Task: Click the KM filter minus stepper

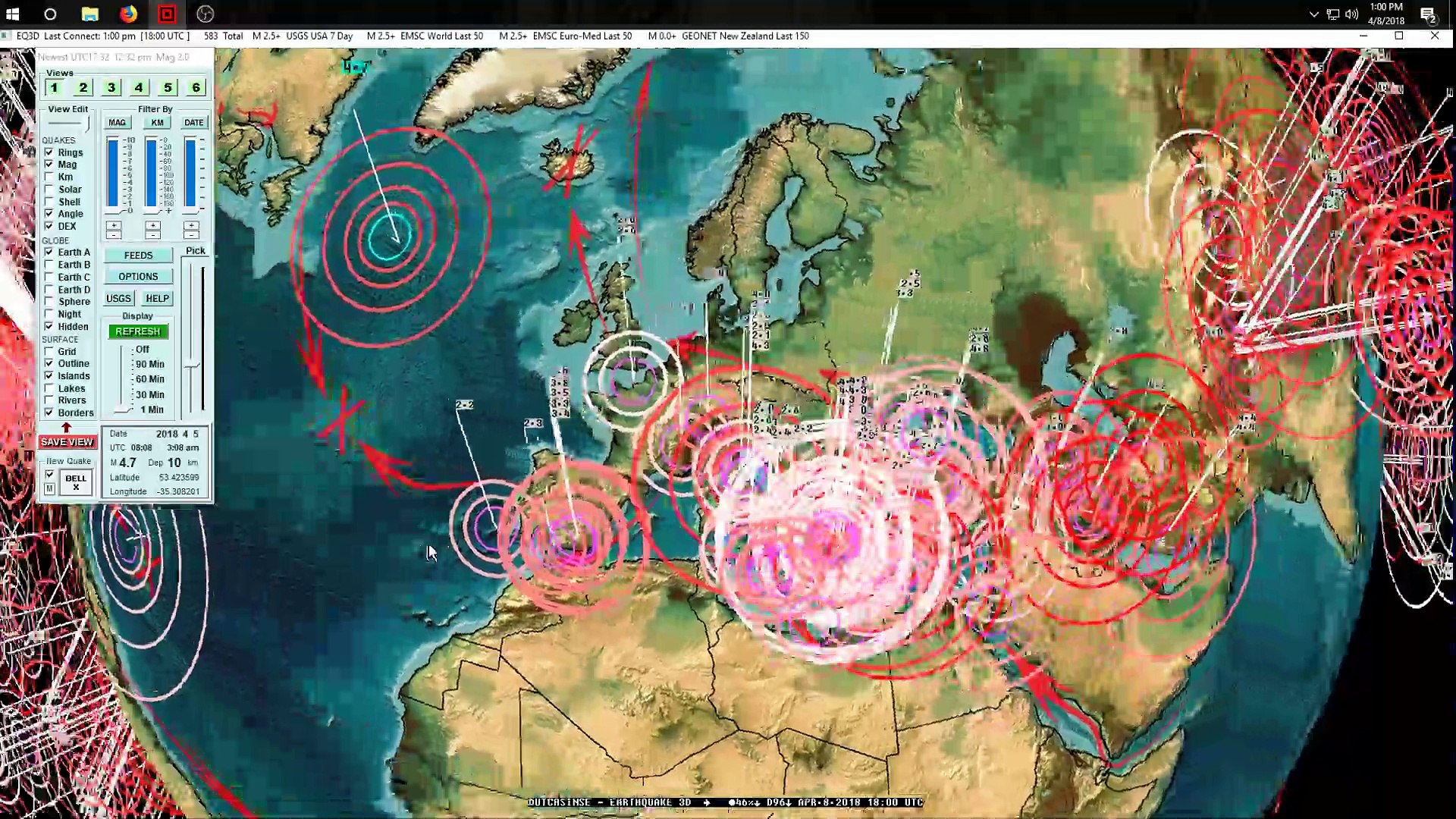Action: click(x=152, y=234)
